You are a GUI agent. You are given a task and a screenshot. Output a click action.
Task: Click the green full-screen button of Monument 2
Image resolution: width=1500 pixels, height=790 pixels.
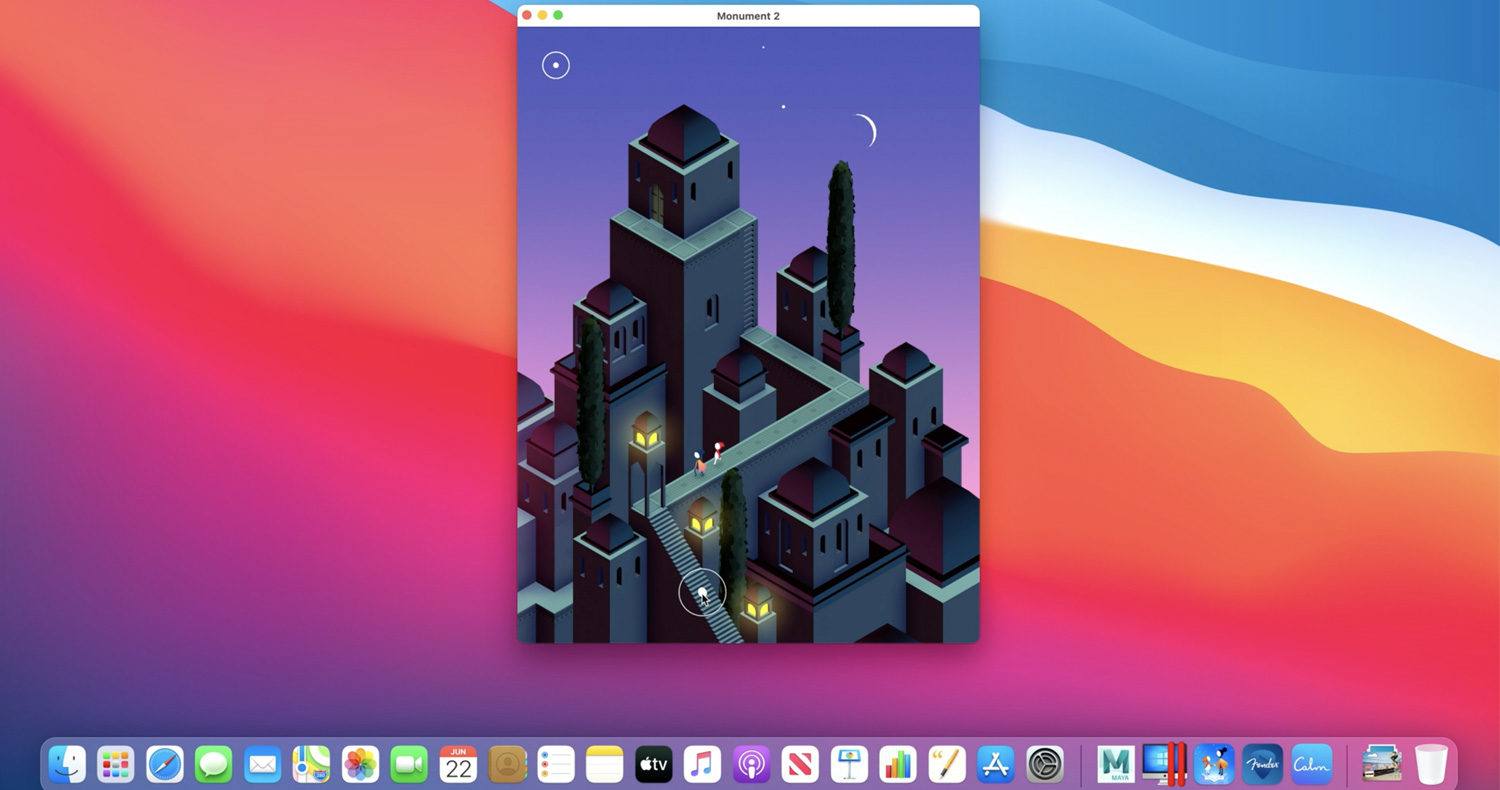click(x=558, y=15)
